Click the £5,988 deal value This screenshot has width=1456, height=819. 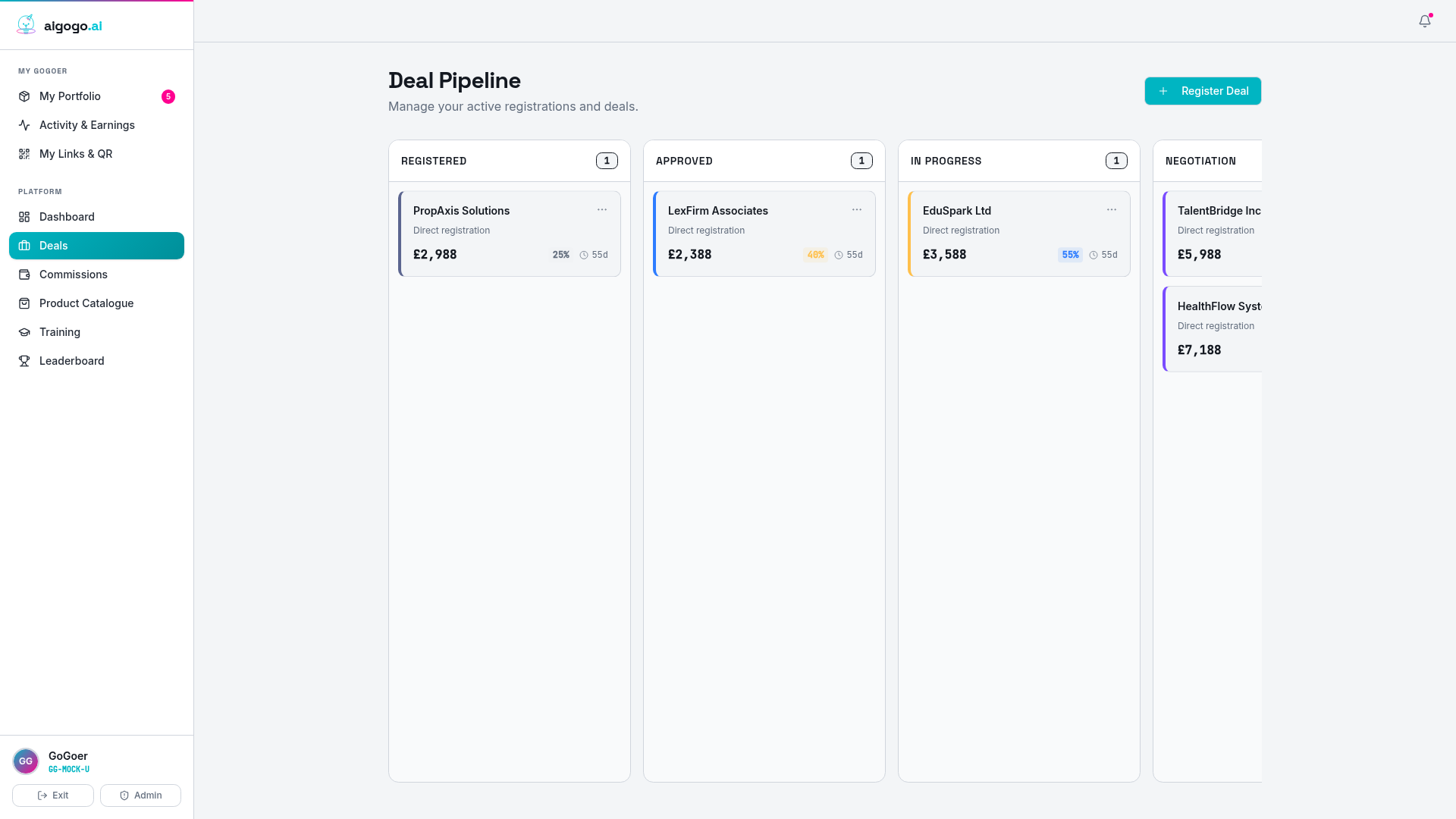[1200, 255]
